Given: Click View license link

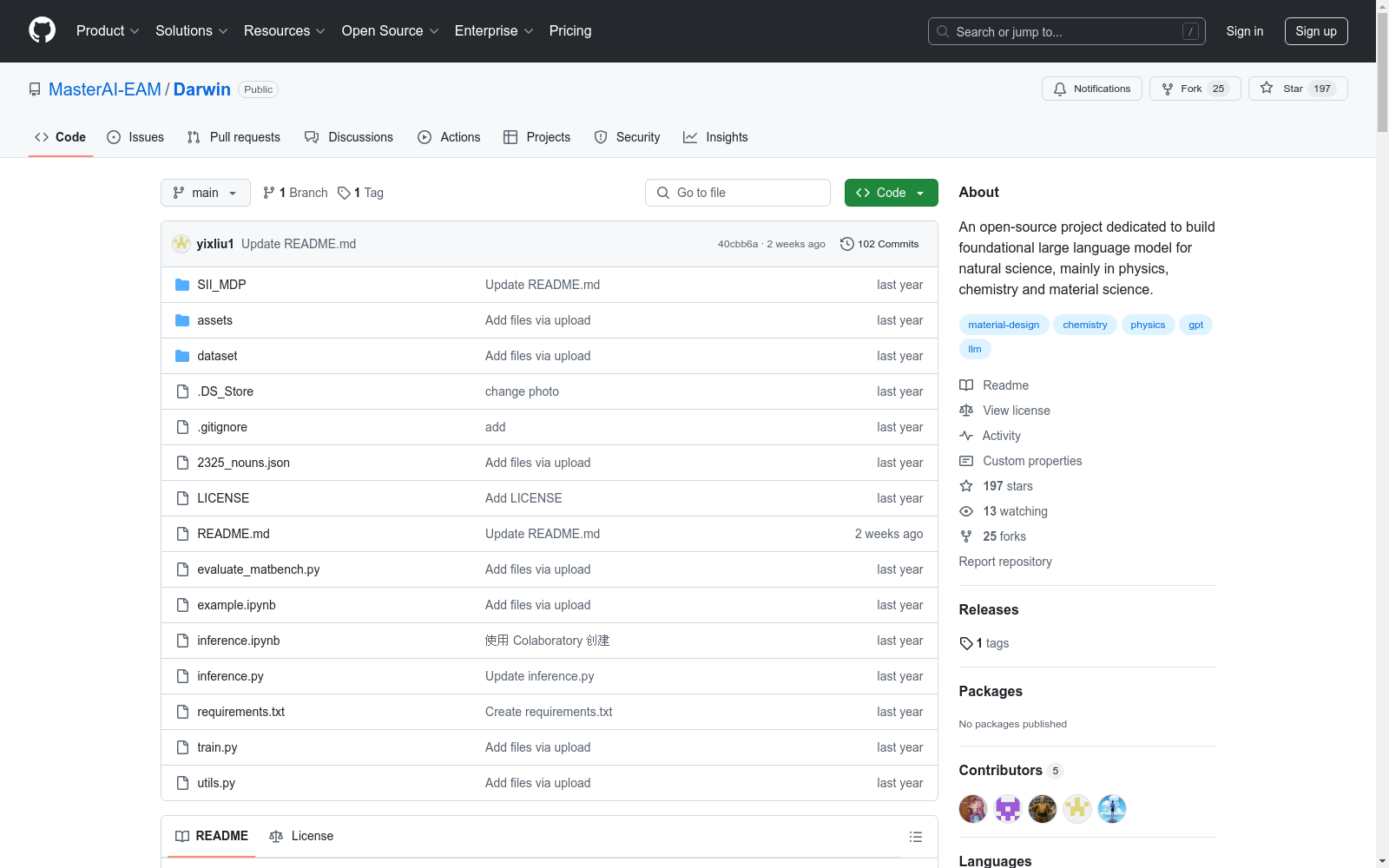Looking at the screenshot, I should pos(1005,411).
